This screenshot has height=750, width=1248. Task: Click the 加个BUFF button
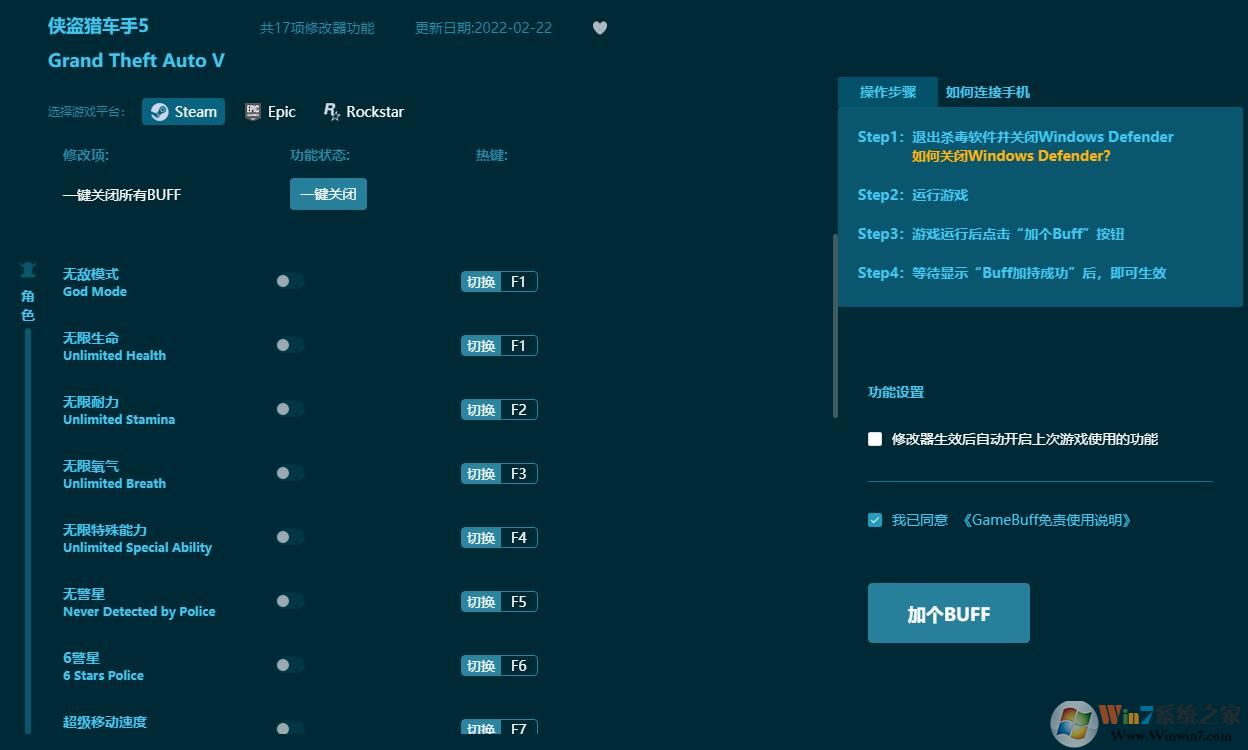pos(948,613)
